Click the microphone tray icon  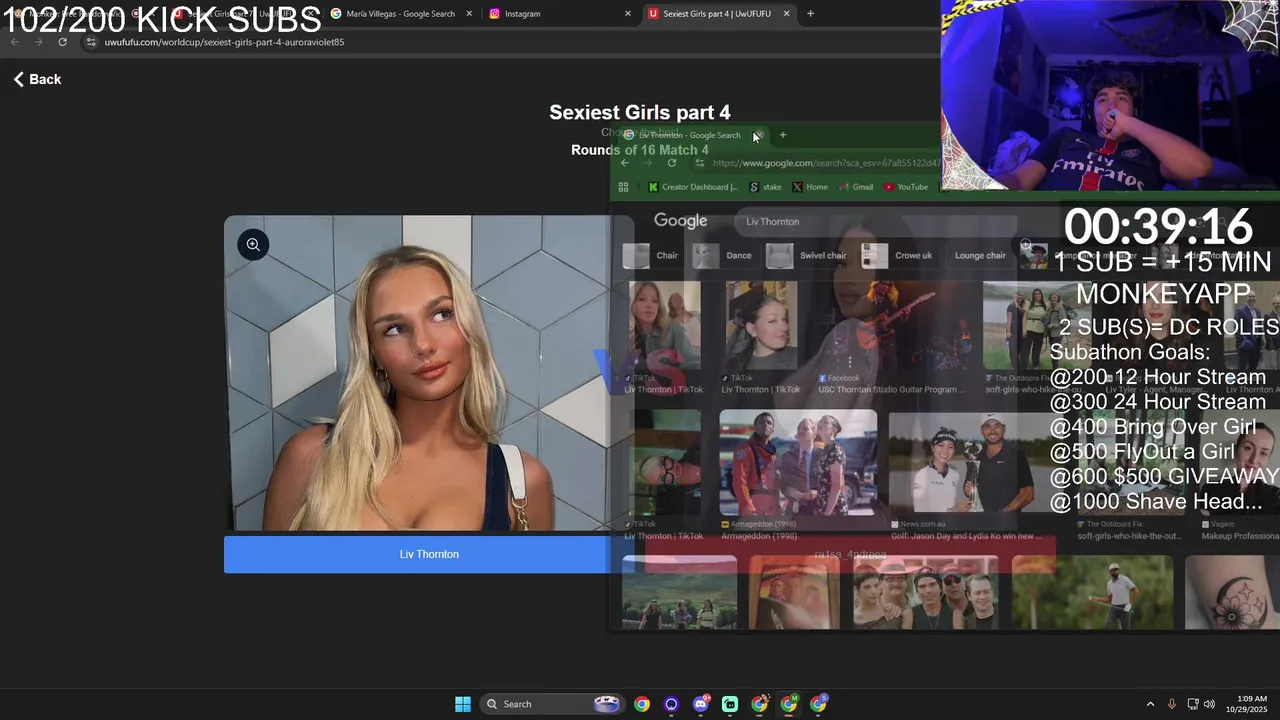[1172, 704]
